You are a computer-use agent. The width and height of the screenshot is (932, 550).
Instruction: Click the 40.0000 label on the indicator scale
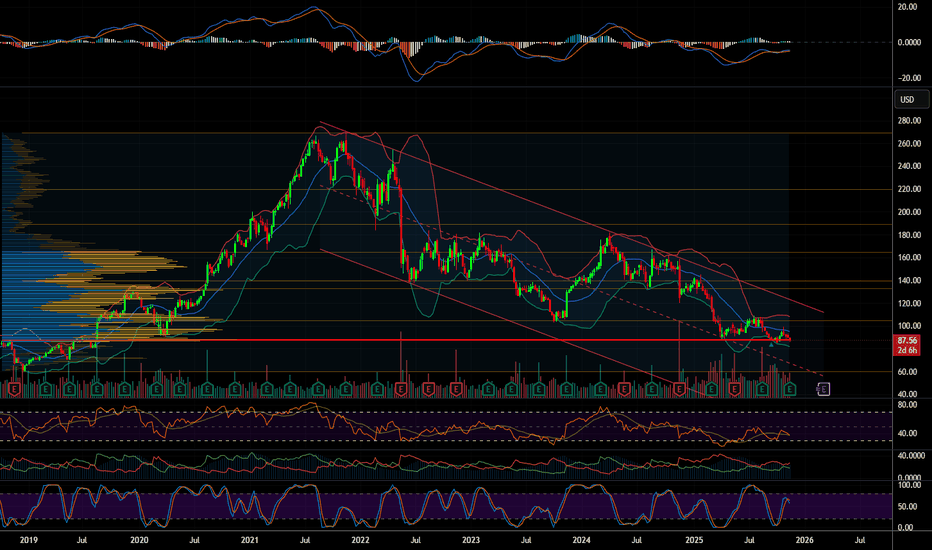910,455
